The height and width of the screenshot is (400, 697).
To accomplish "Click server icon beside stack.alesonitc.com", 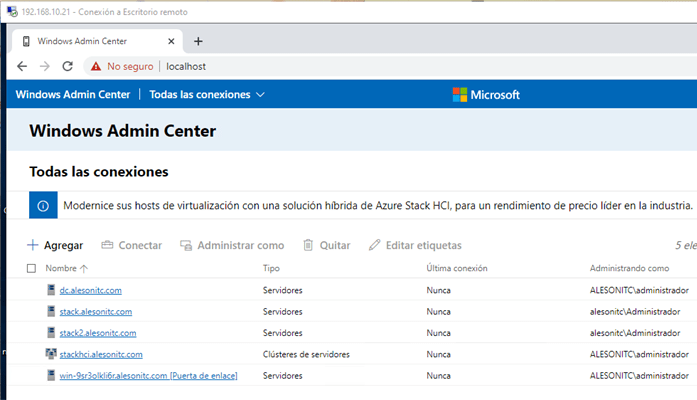I will pyautogui.click(x=51, y=311).
